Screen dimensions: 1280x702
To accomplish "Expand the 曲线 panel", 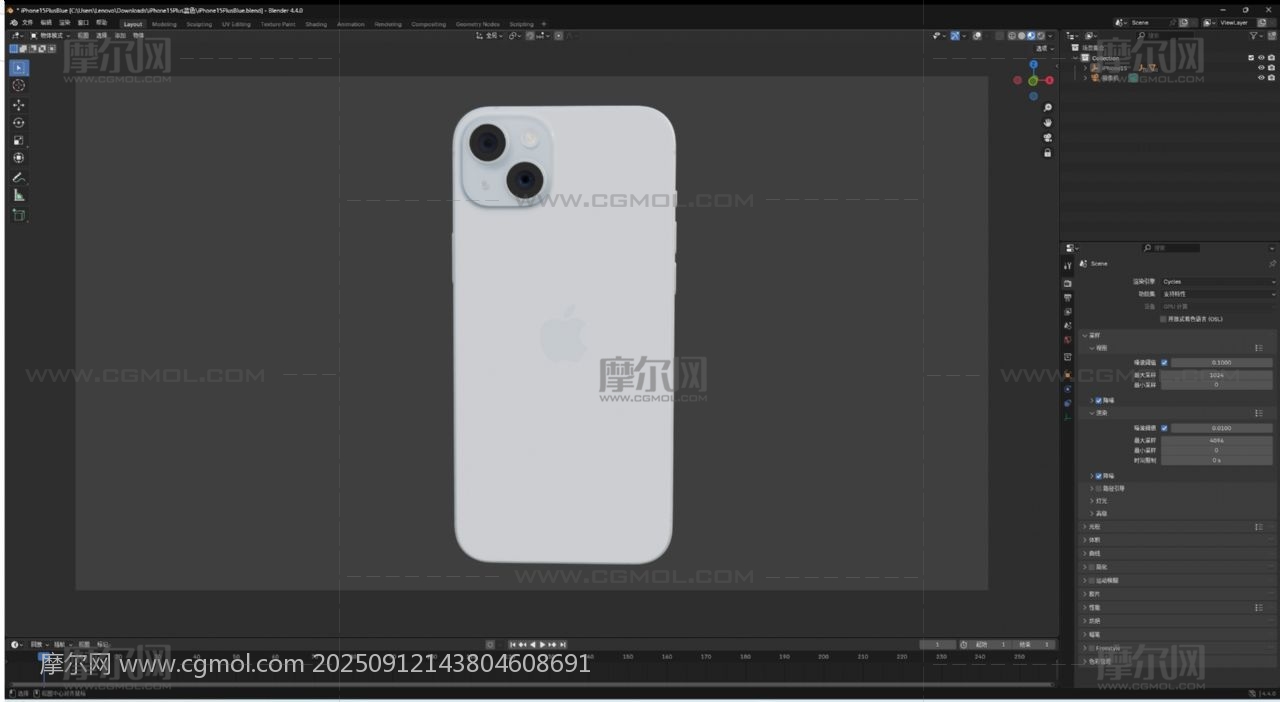I will (1085, 553).
